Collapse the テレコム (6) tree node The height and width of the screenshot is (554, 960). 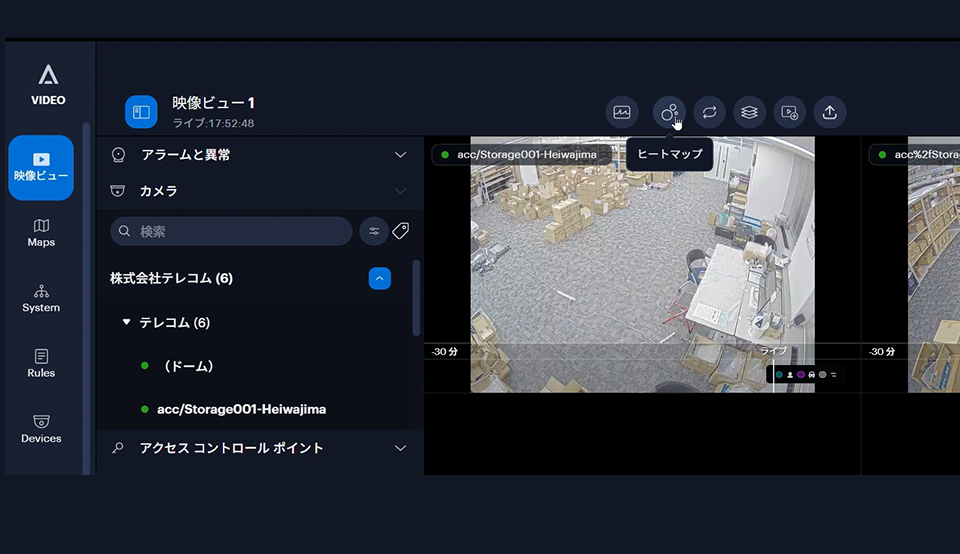click(x=126, y=322)
